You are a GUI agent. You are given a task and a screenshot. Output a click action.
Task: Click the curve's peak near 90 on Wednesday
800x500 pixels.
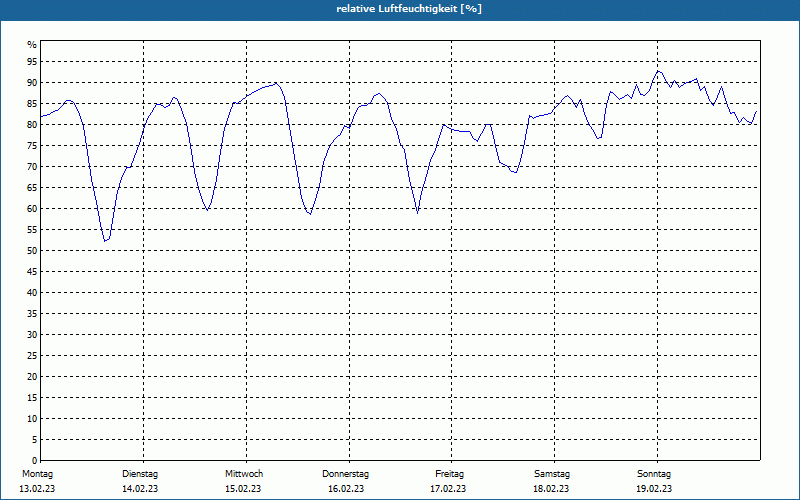(276, 83)
